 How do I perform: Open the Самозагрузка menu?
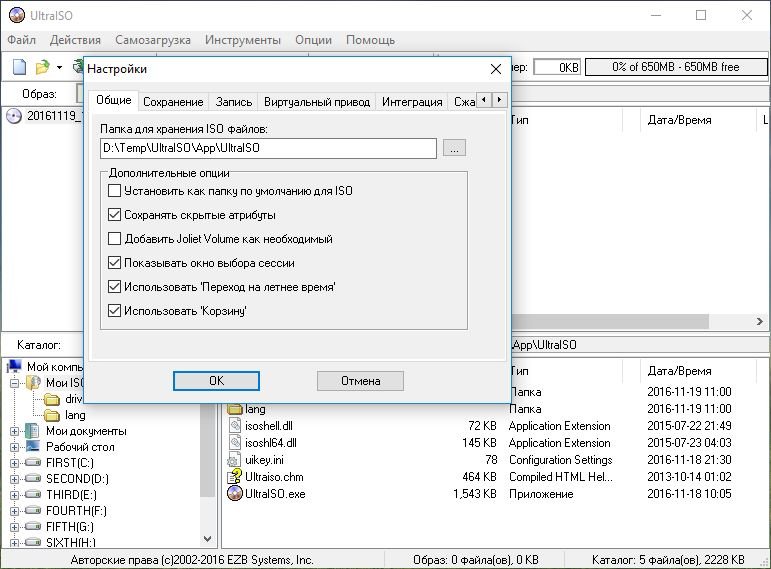tap(153, 40)
